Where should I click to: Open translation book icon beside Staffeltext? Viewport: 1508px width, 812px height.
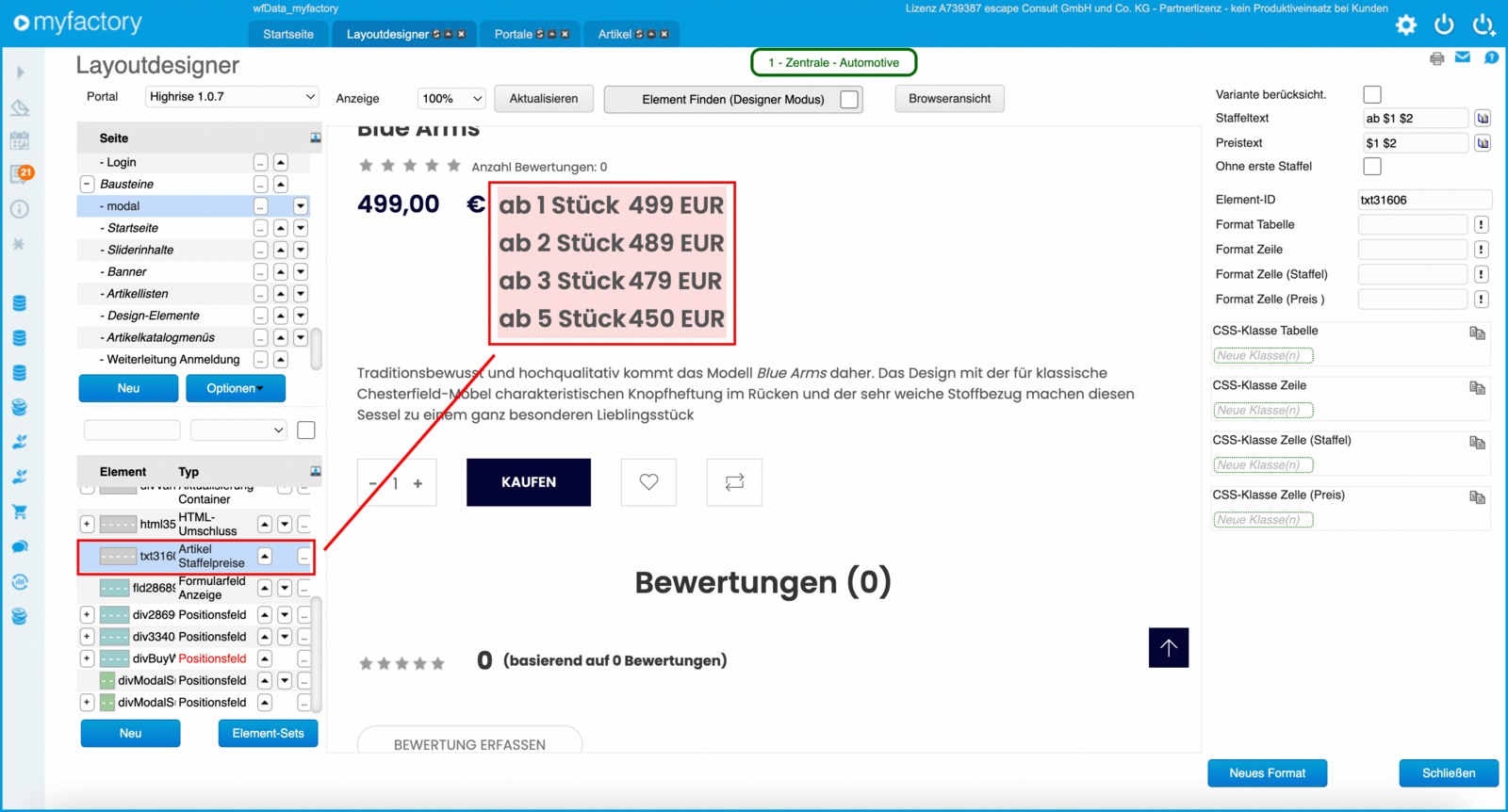coord(1483,119)
